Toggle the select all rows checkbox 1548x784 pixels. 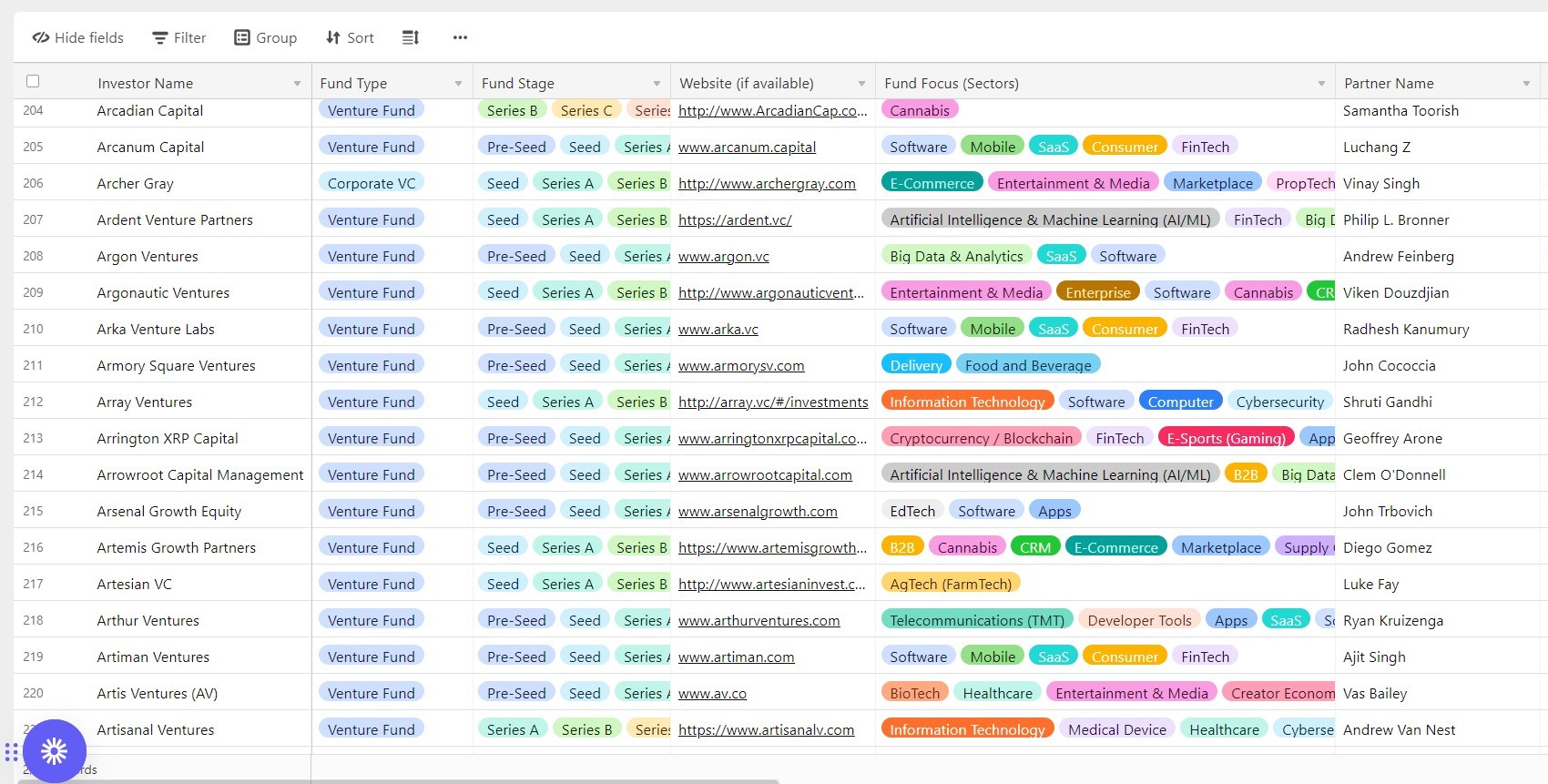[33, 81]
